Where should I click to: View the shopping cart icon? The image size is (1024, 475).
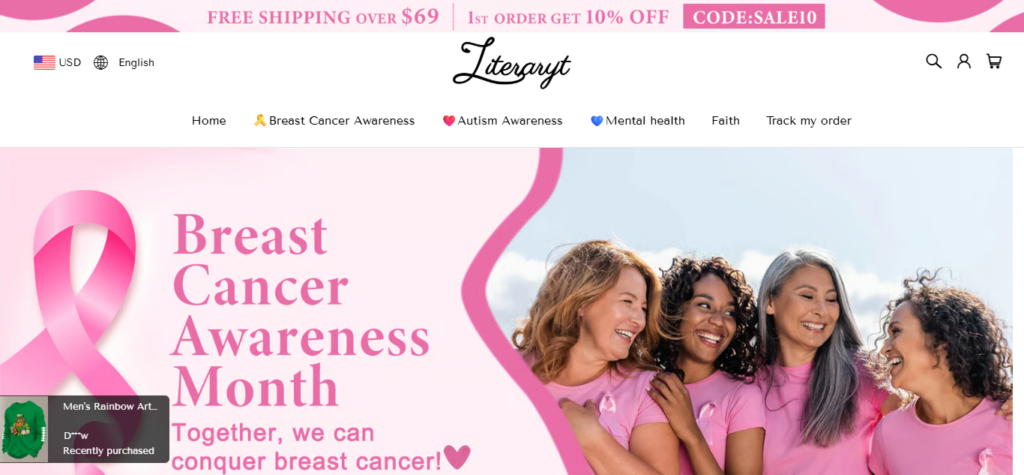click(994, 61)
